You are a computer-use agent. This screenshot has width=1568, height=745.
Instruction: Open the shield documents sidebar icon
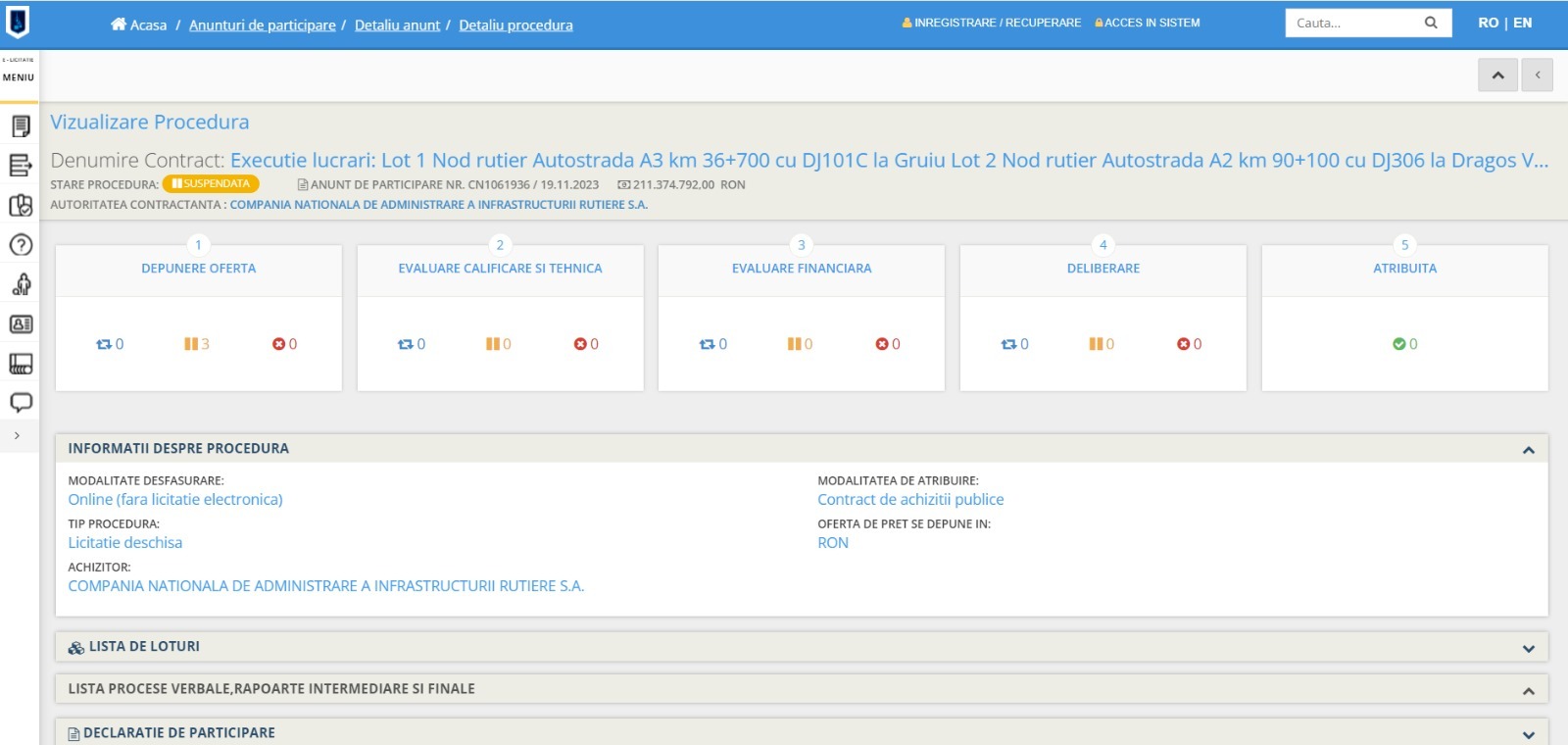pyautogui.click(x=21, y=205)
